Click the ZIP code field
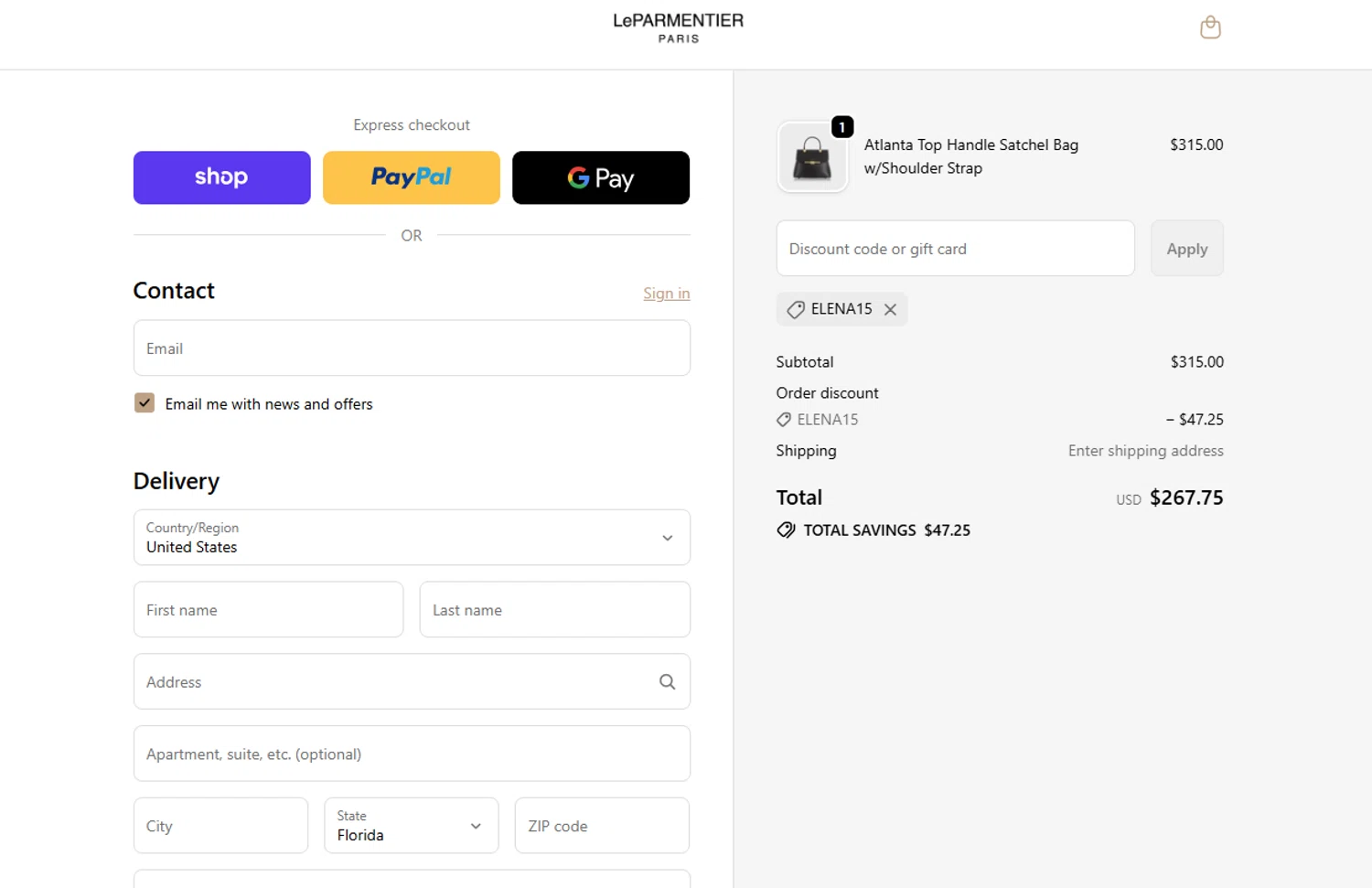 pos(602,826)
